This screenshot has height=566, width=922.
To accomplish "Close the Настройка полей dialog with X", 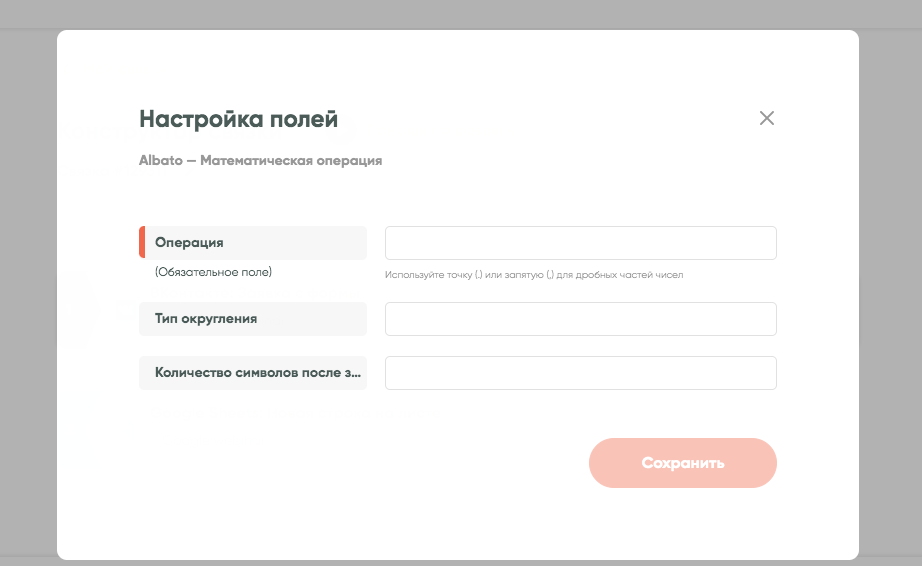I will [767, 118].
